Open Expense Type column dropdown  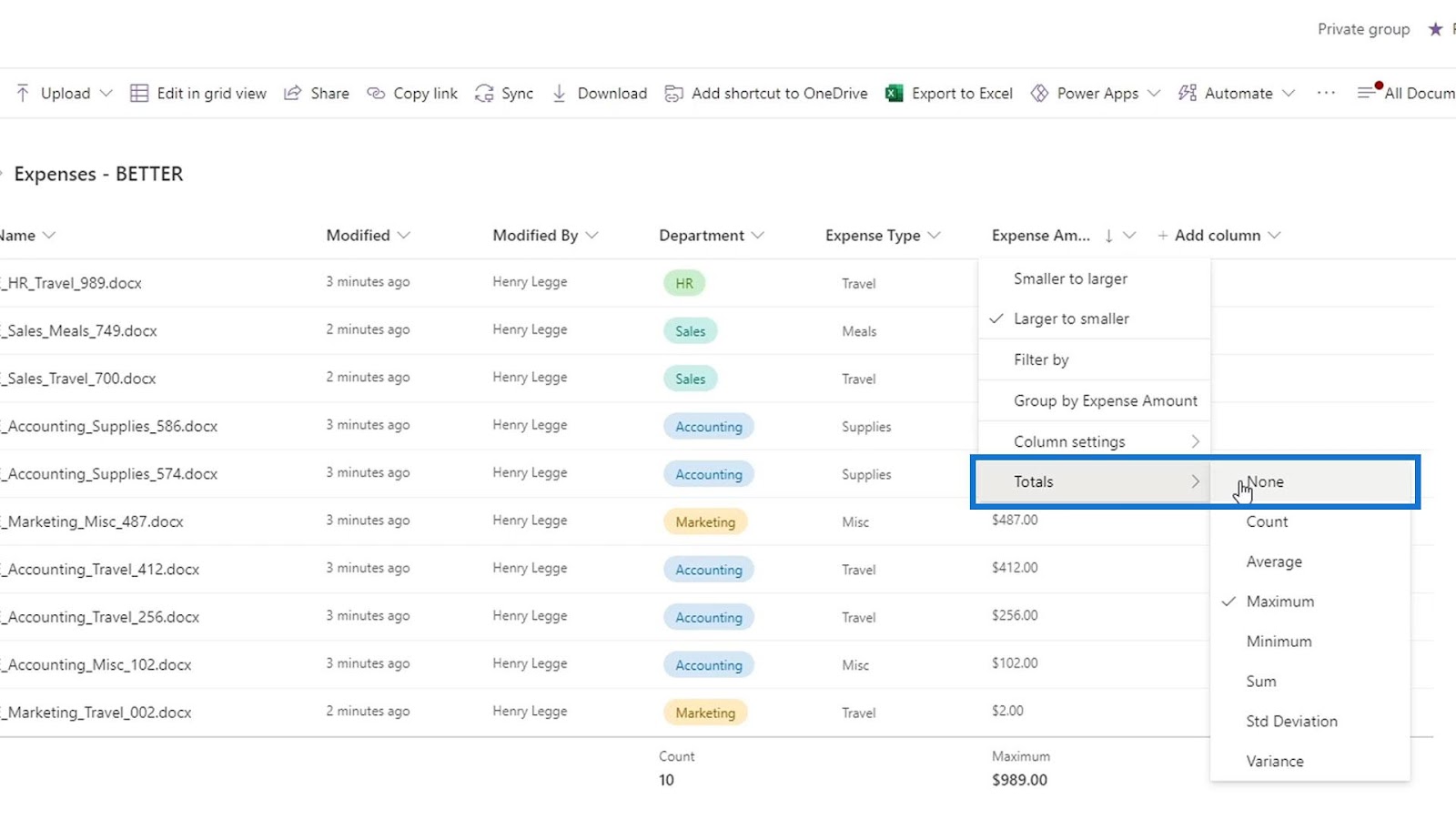(934, 235)
